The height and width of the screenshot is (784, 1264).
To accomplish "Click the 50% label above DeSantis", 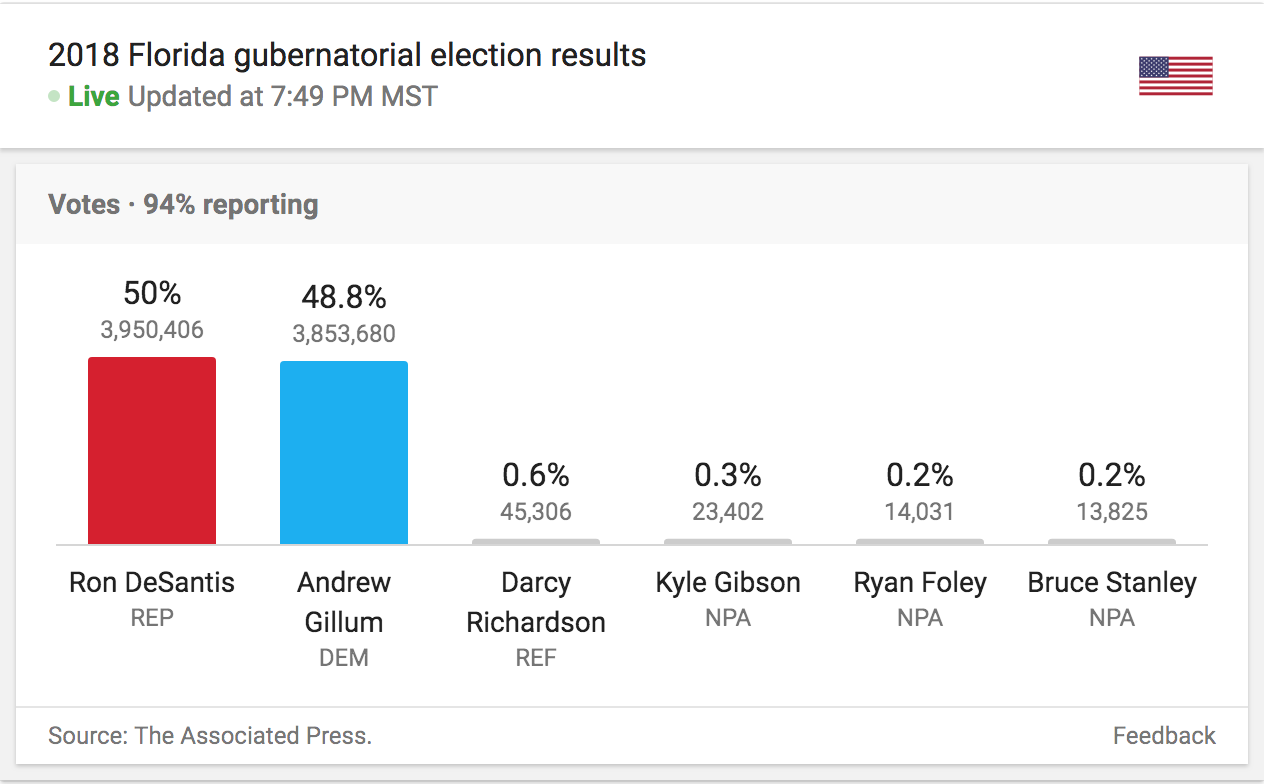I will [x=152, y=293].
